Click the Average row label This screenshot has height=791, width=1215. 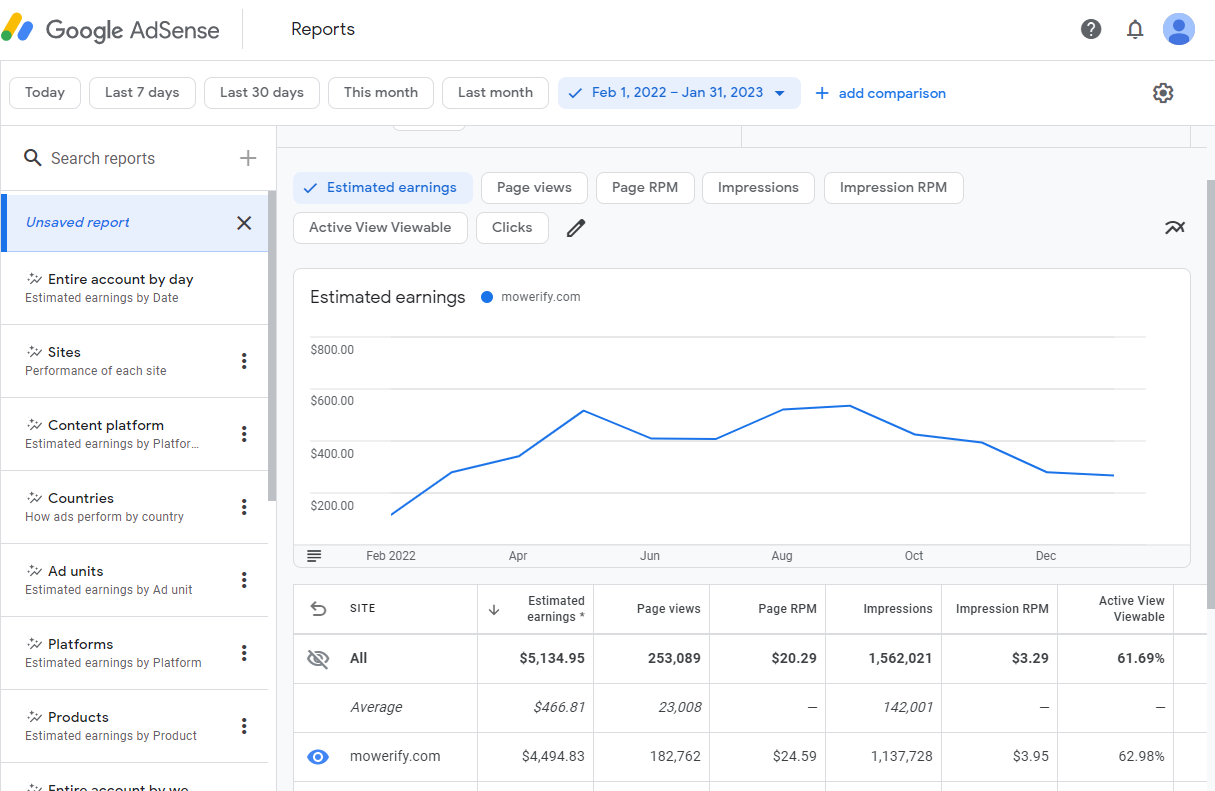(x=376, y=707)
